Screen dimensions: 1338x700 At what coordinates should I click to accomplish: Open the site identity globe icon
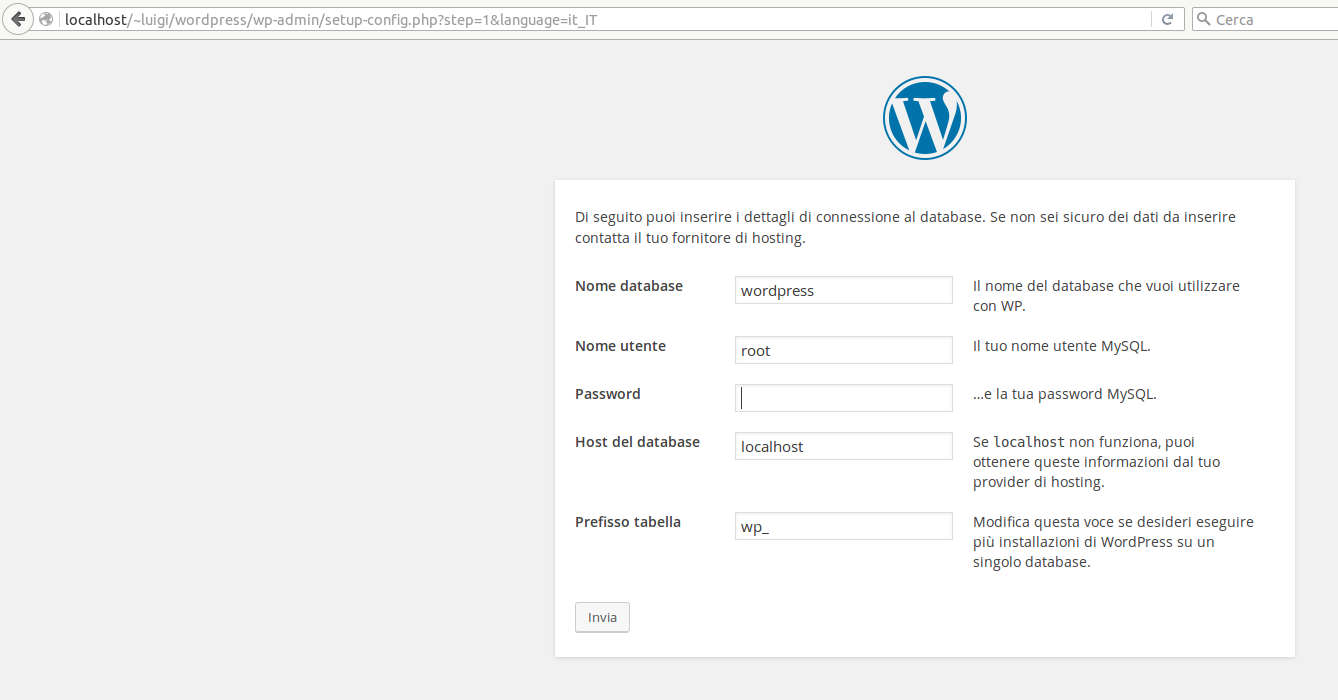46,19
